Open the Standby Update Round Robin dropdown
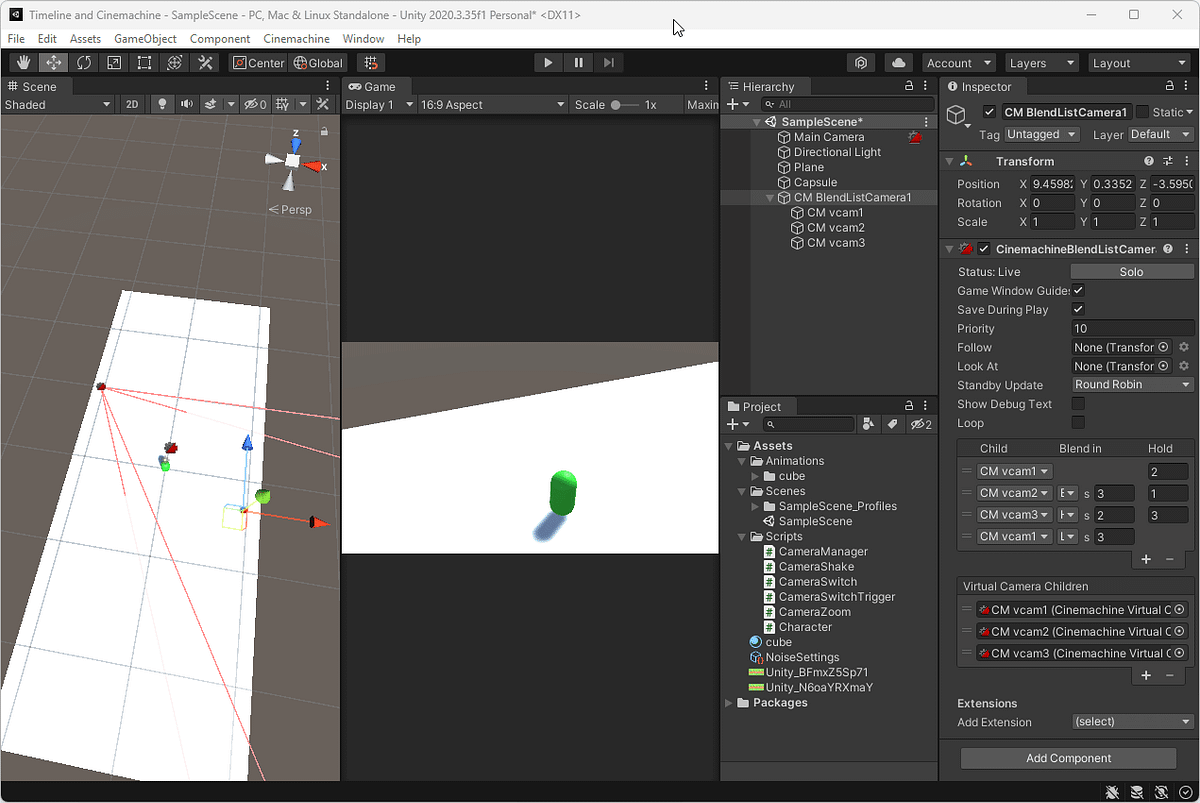 pyautogui.click(x=1131, y=384)
